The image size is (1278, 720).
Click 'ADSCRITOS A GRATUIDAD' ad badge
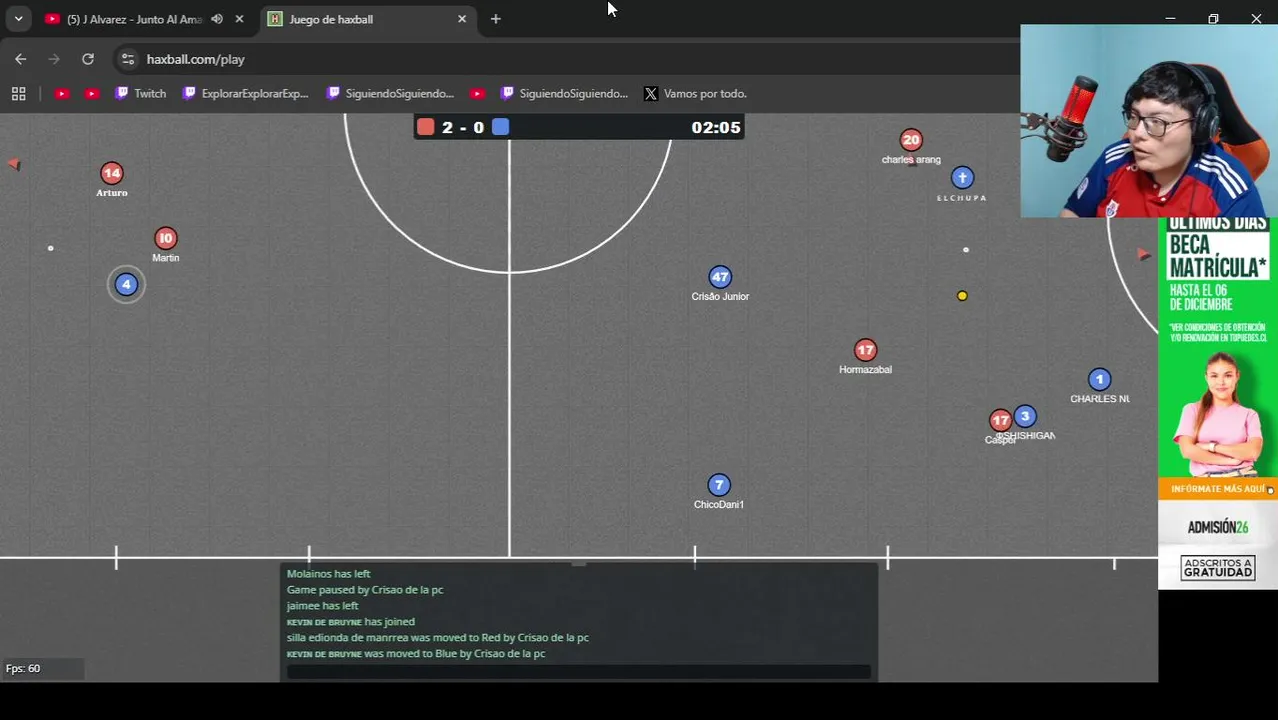[1217, 568]
